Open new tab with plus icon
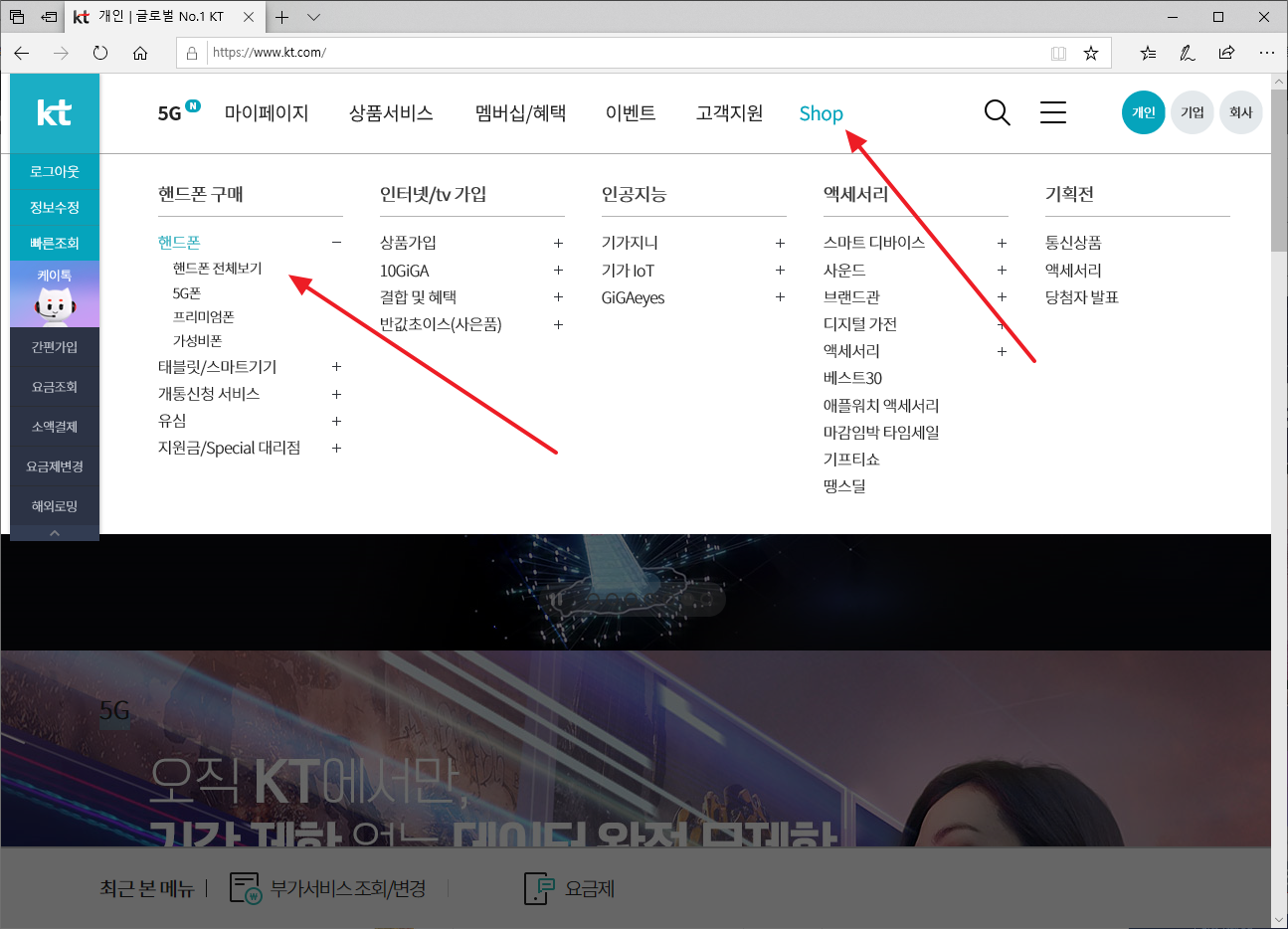Viewport: 1288px width, 929px height. coord(282,17)
